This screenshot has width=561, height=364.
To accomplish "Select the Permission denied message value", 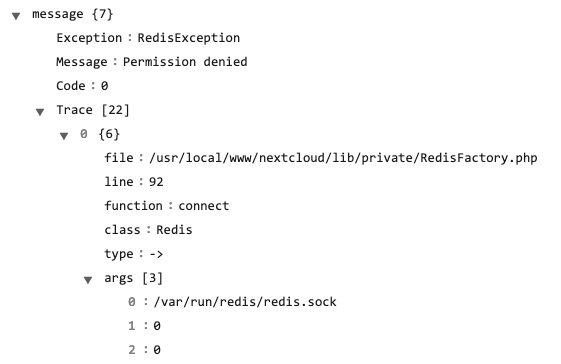I will pyautogui.click(x=185, y=62).
